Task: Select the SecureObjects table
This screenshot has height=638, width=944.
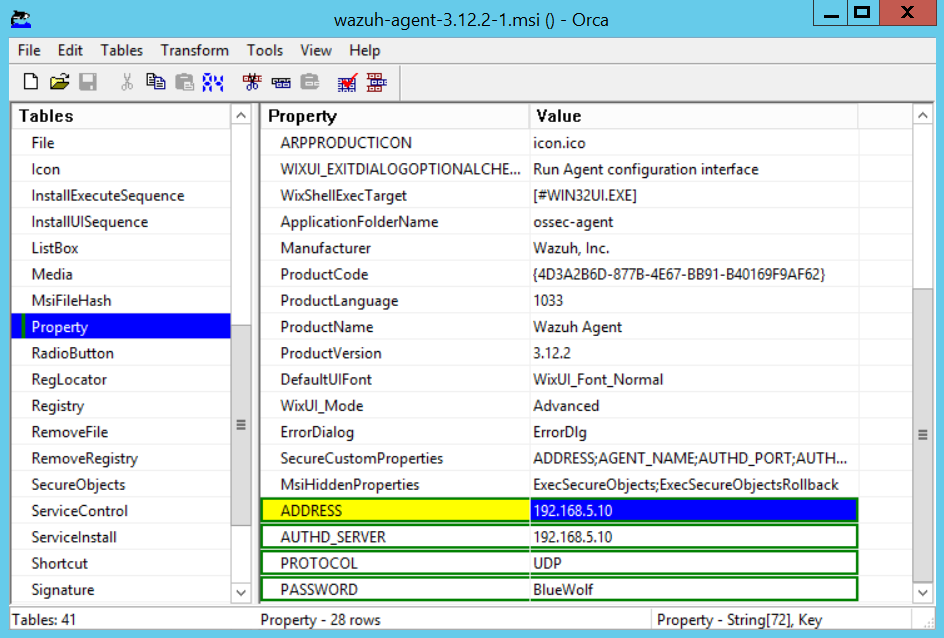Action: point(121,485)
